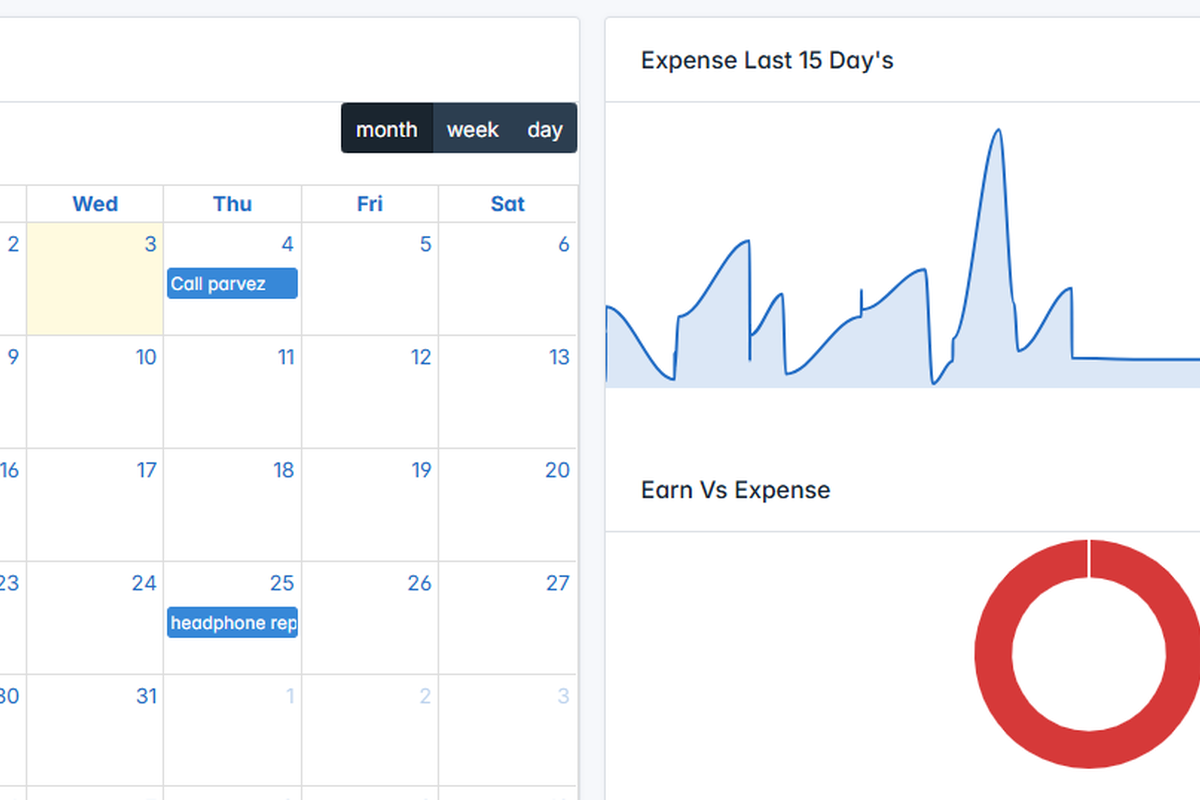Select day number 19 in calendar

coord(421,470)
